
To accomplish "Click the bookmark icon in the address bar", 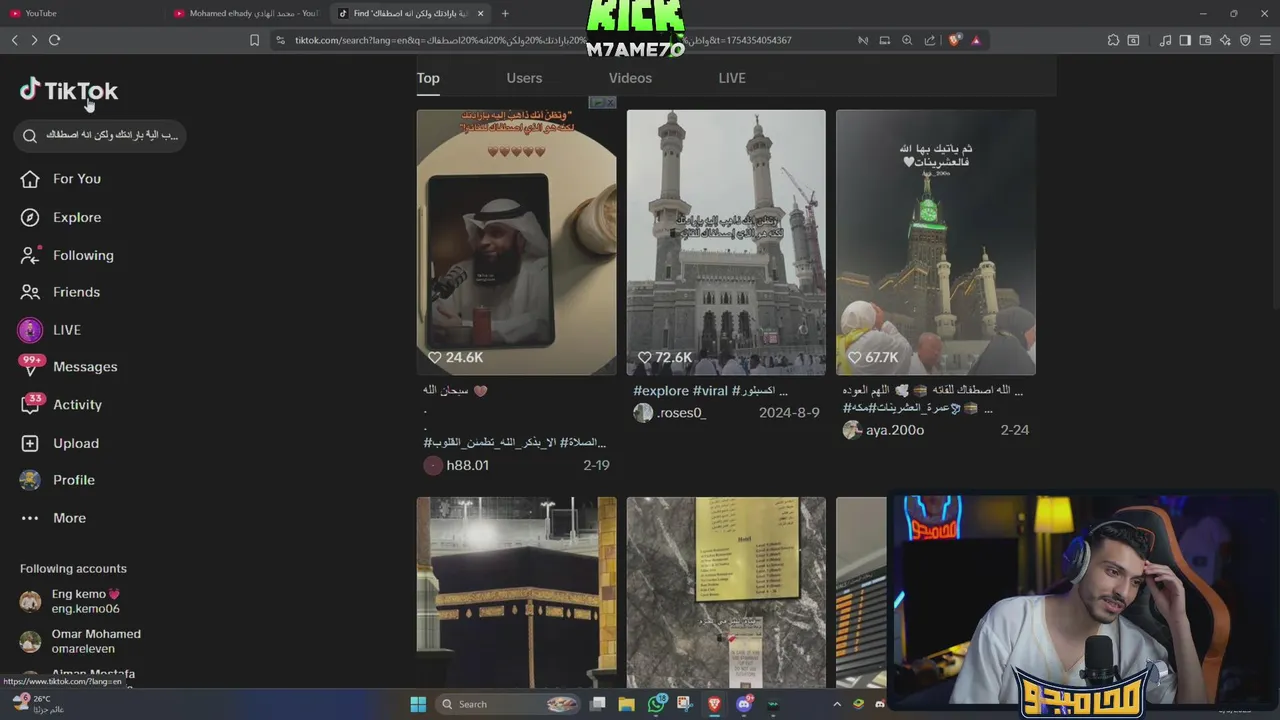I will [254, 40].
